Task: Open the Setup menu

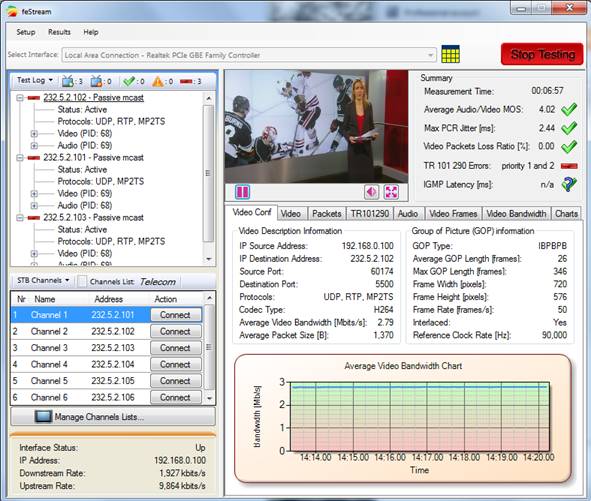Action: [x=26, y=32]
